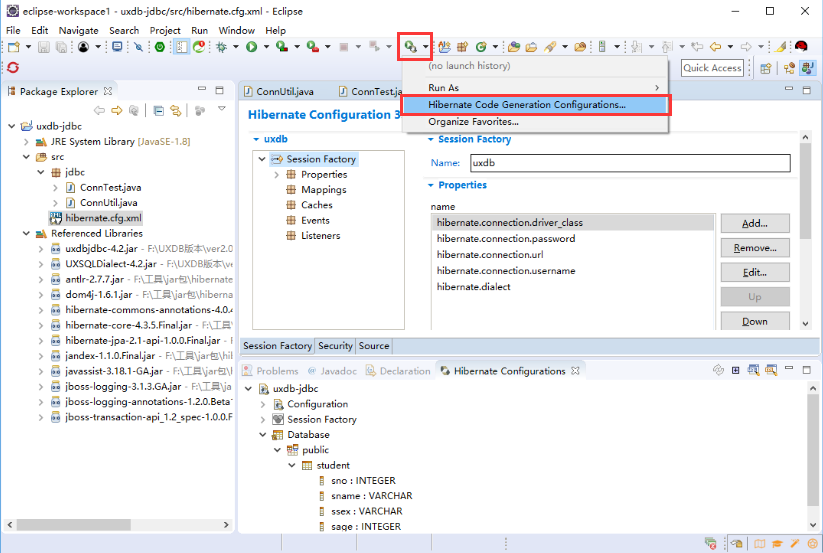Click the Add... property button
The width and height of the screenshot is (823, 553).
click(754, 223)
